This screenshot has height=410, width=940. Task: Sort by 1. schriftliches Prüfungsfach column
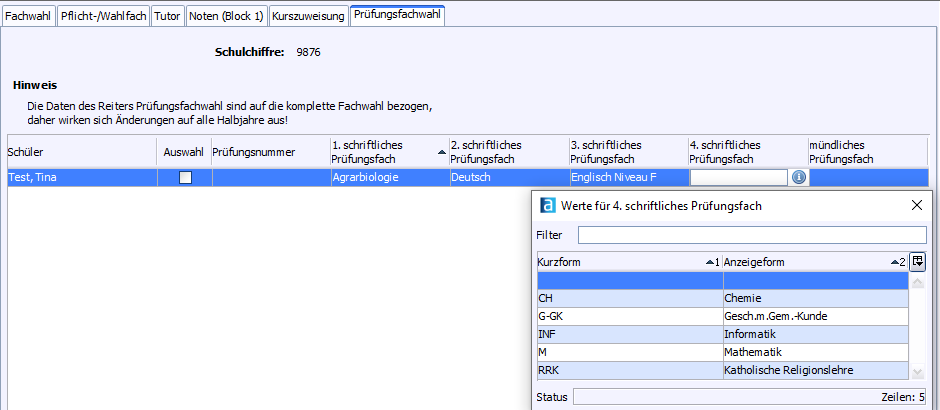coord(389,152)
